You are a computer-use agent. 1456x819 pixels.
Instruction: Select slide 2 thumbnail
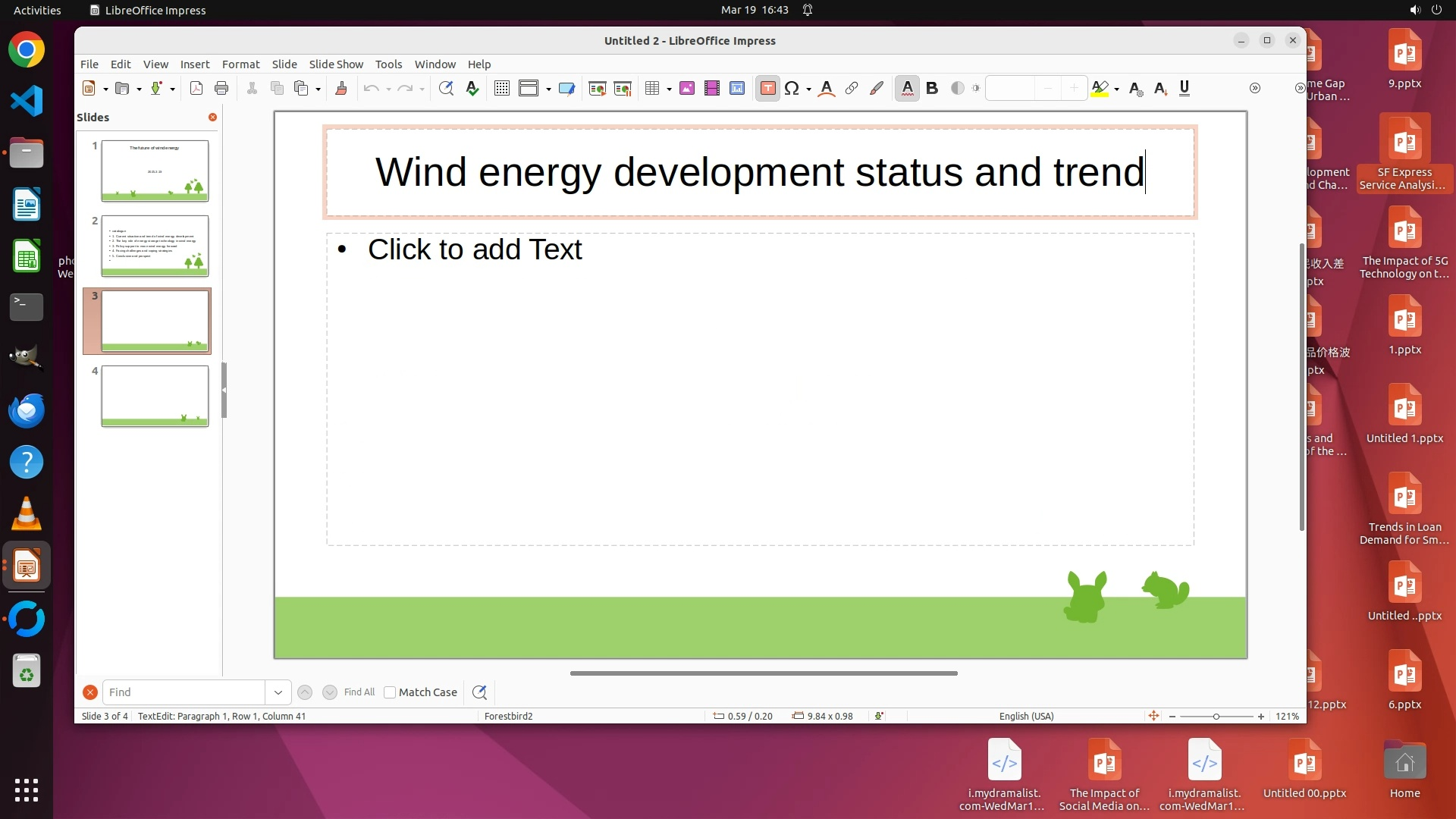point(155,246)
